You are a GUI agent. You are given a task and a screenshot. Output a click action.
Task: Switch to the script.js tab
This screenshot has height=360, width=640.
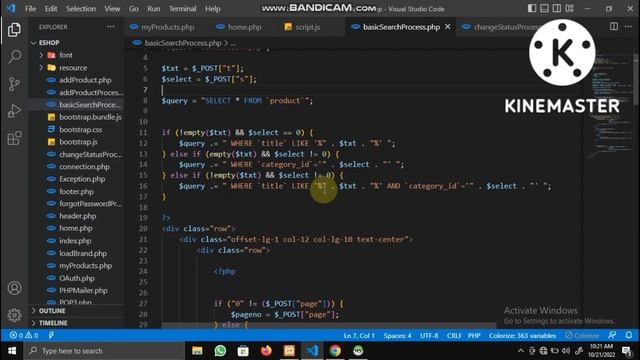307,27
